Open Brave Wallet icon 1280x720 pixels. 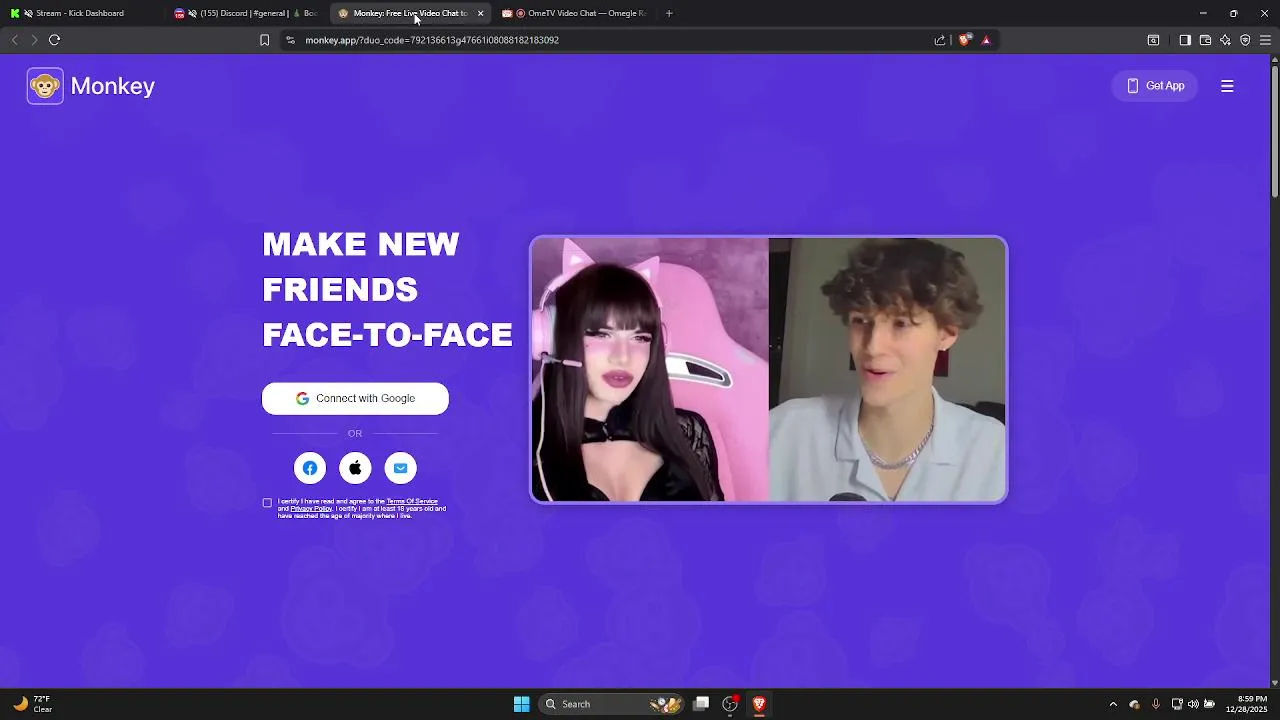point(1205,40)
